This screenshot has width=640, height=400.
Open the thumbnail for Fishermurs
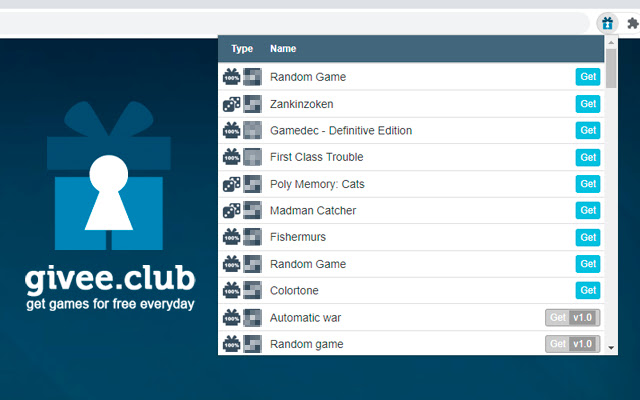coord(252,237)
